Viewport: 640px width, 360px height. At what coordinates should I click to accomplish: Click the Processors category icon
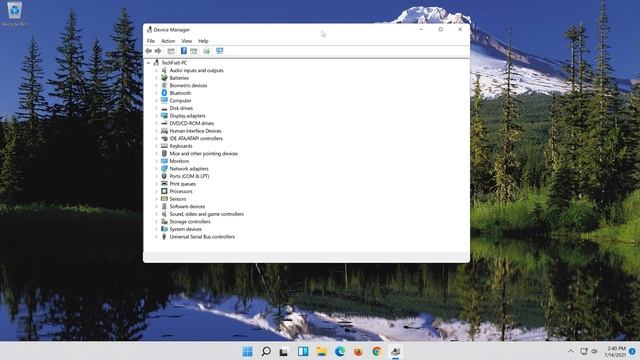click(164, 191)
